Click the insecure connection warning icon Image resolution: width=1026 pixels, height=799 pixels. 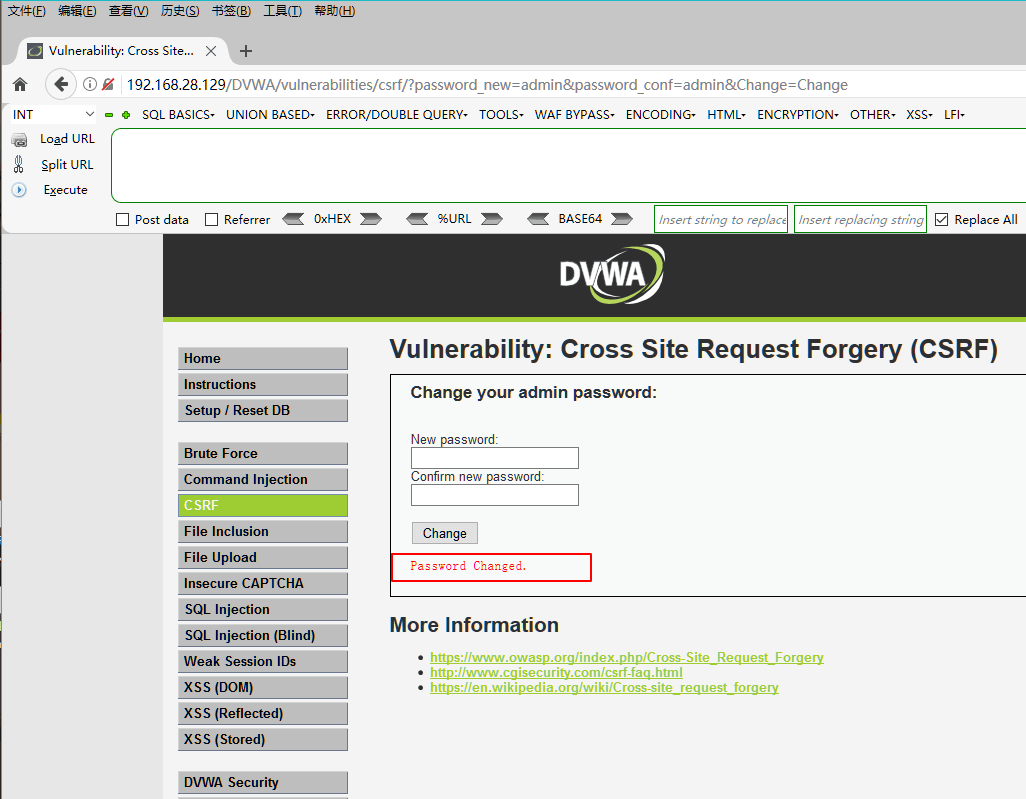point(108,84)
